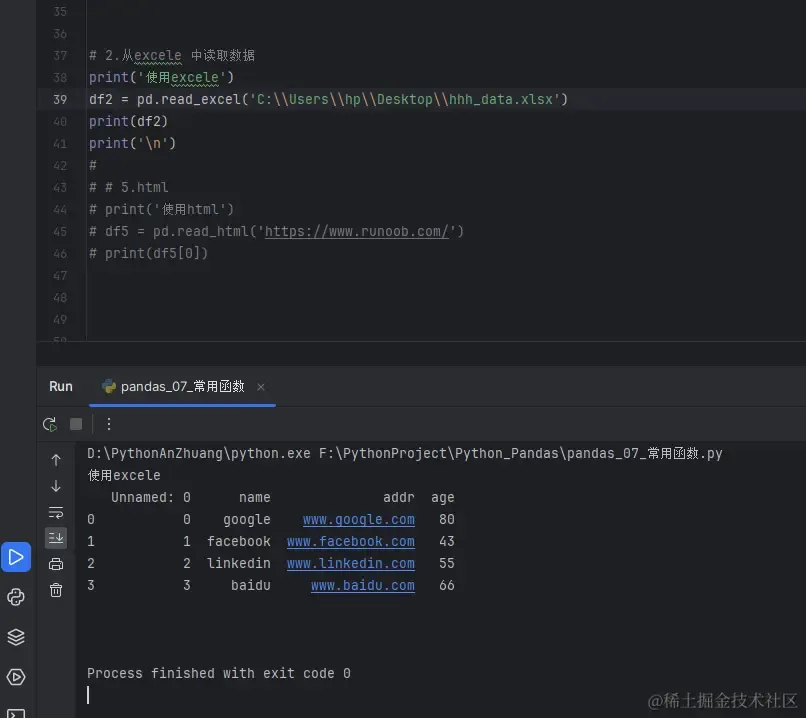806x718 pixels.
Task: Print the console output
Action: [56, 564]
